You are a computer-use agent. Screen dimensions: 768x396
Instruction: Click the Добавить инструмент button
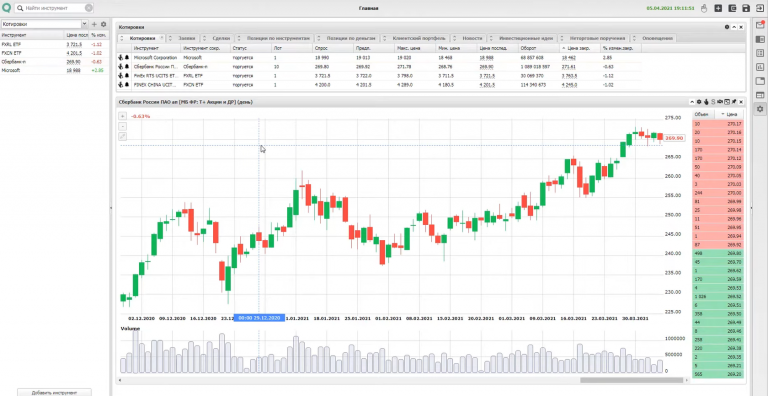click(x=54, y=393)
